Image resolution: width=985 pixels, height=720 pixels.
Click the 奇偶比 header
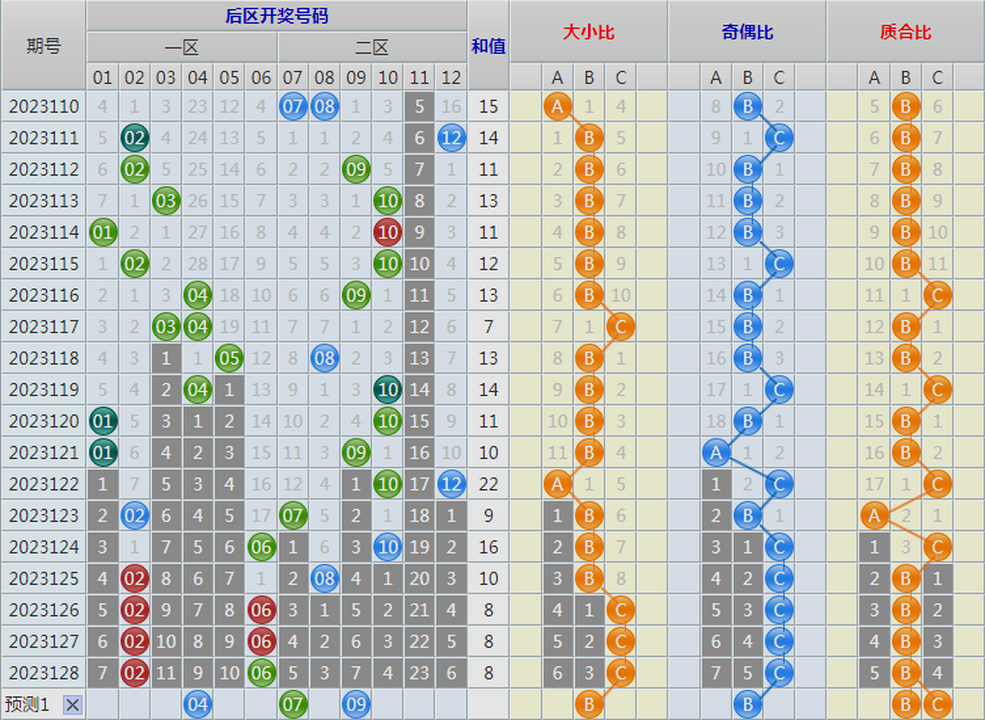[747, 31]
